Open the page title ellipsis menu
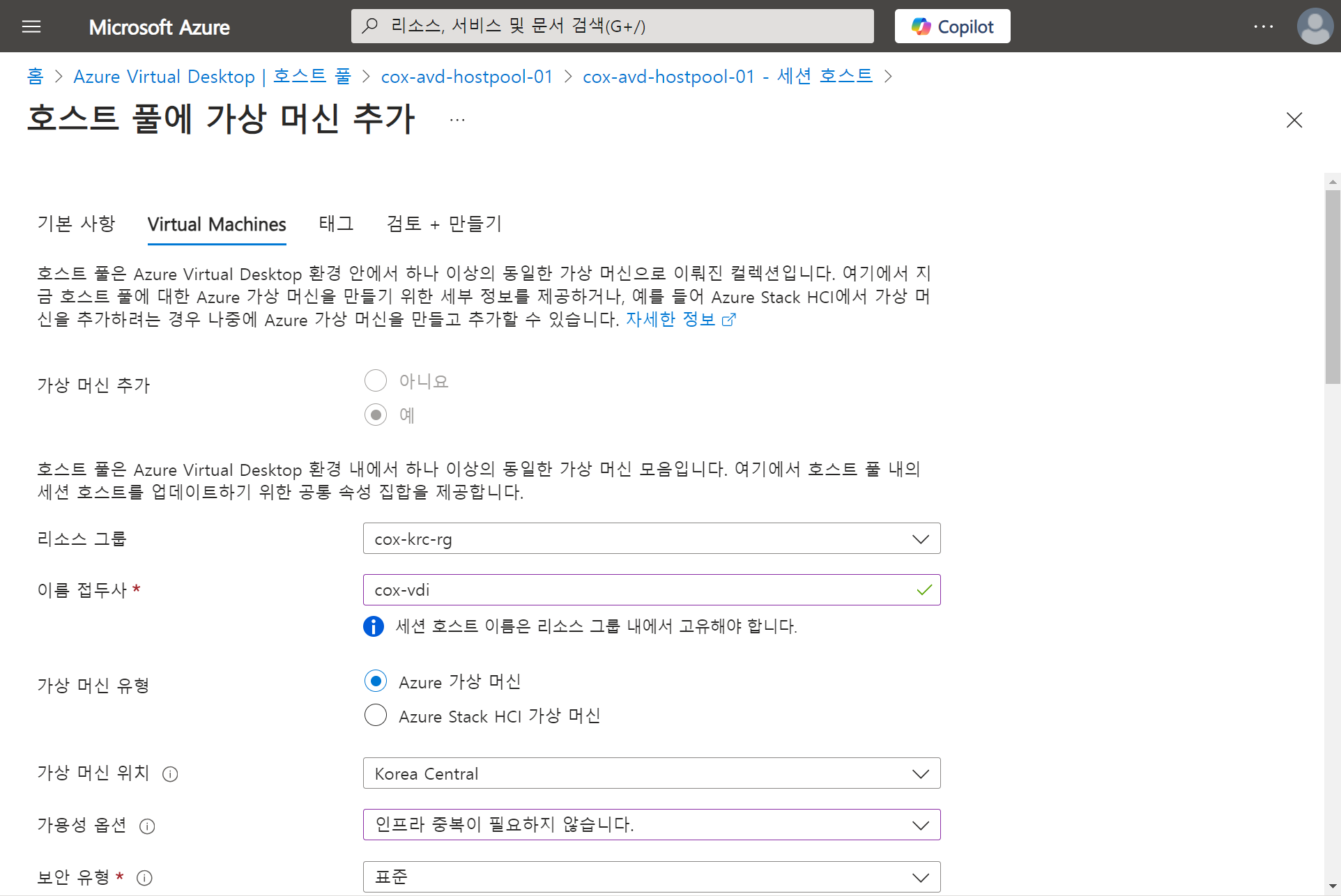1341x896 pixels. [x=457, y=120]
